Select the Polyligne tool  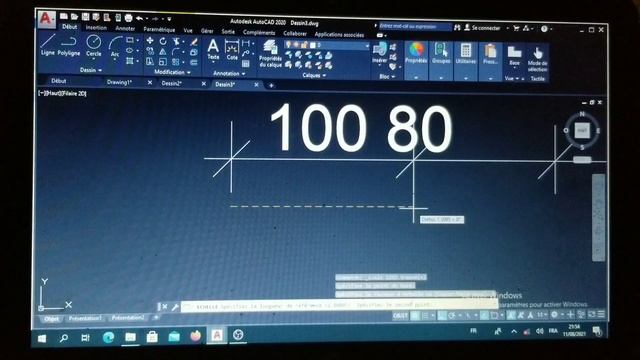[69, 46]
